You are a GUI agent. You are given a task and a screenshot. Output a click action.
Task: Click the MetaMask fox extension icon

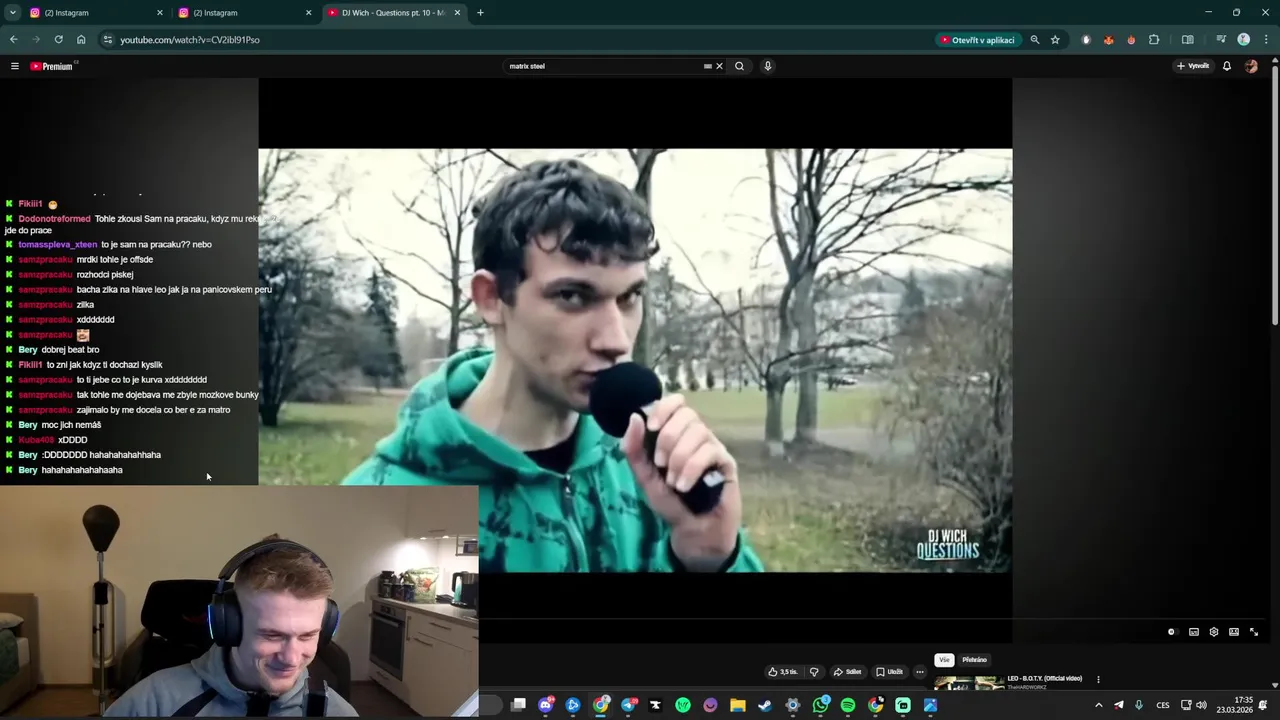[1108, 40]
